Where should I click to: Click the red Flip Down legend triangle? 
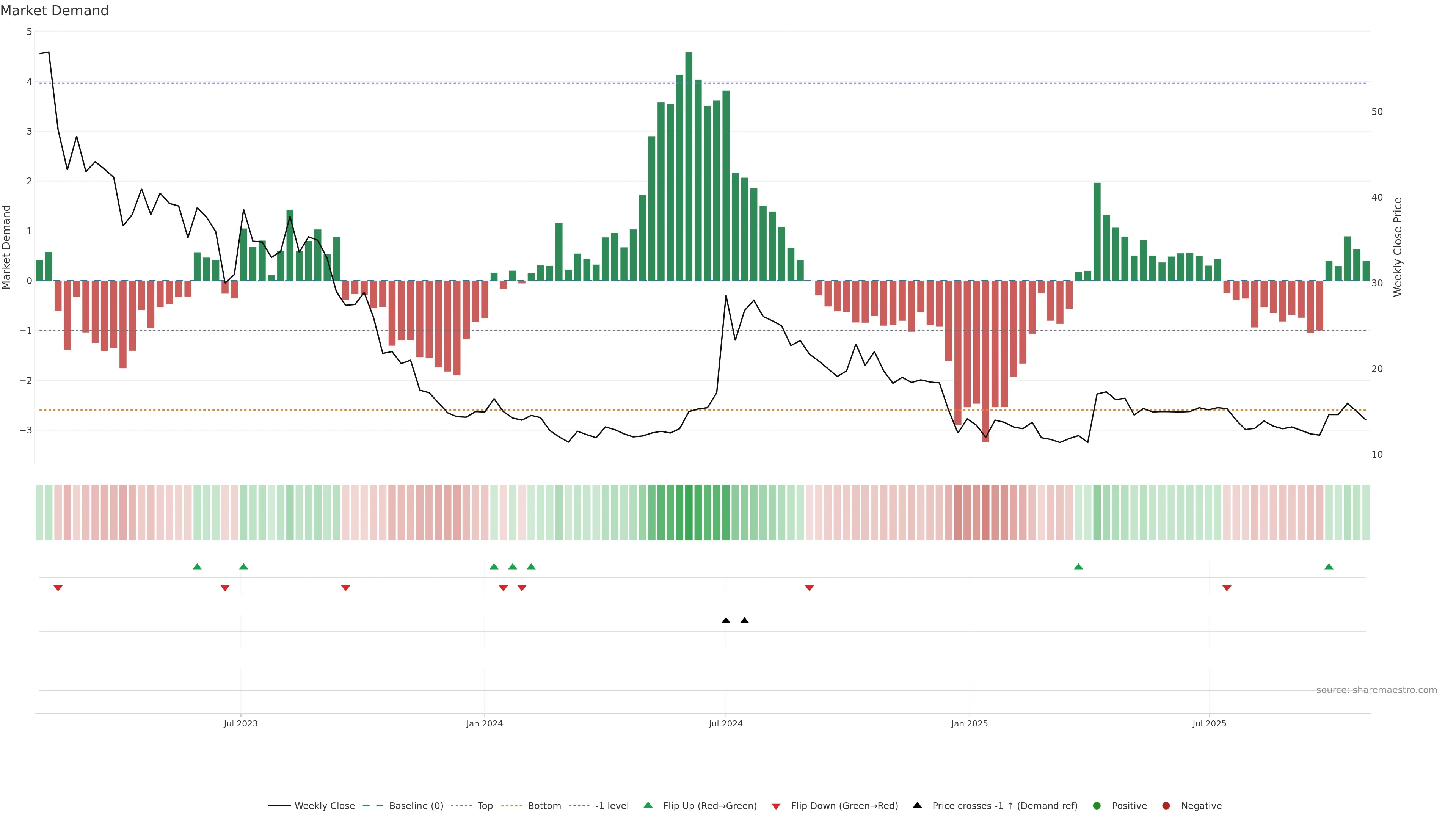click(x=776, y=806)
